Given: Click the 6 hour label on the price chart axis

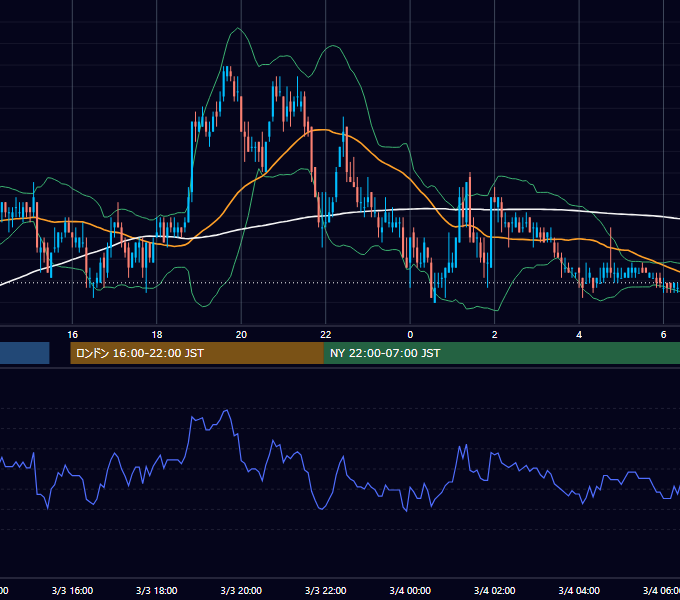Looking at the screenshot, I should point(663,335).
